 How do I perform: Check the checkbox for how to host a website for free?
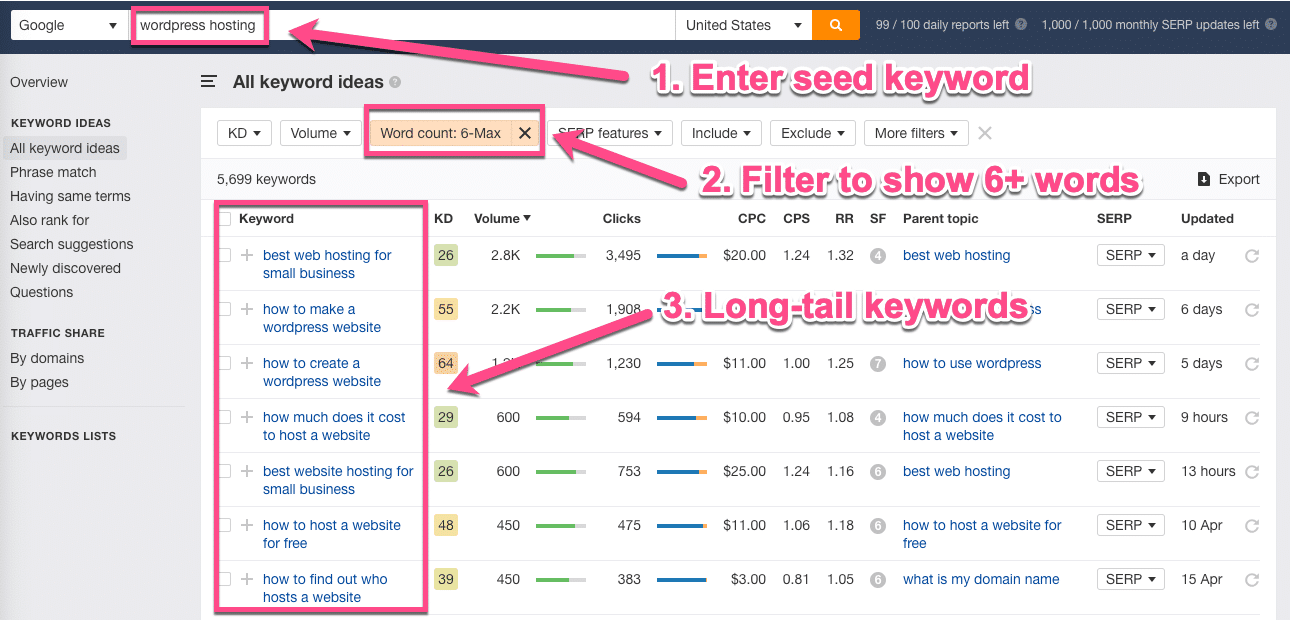[226, 525]
